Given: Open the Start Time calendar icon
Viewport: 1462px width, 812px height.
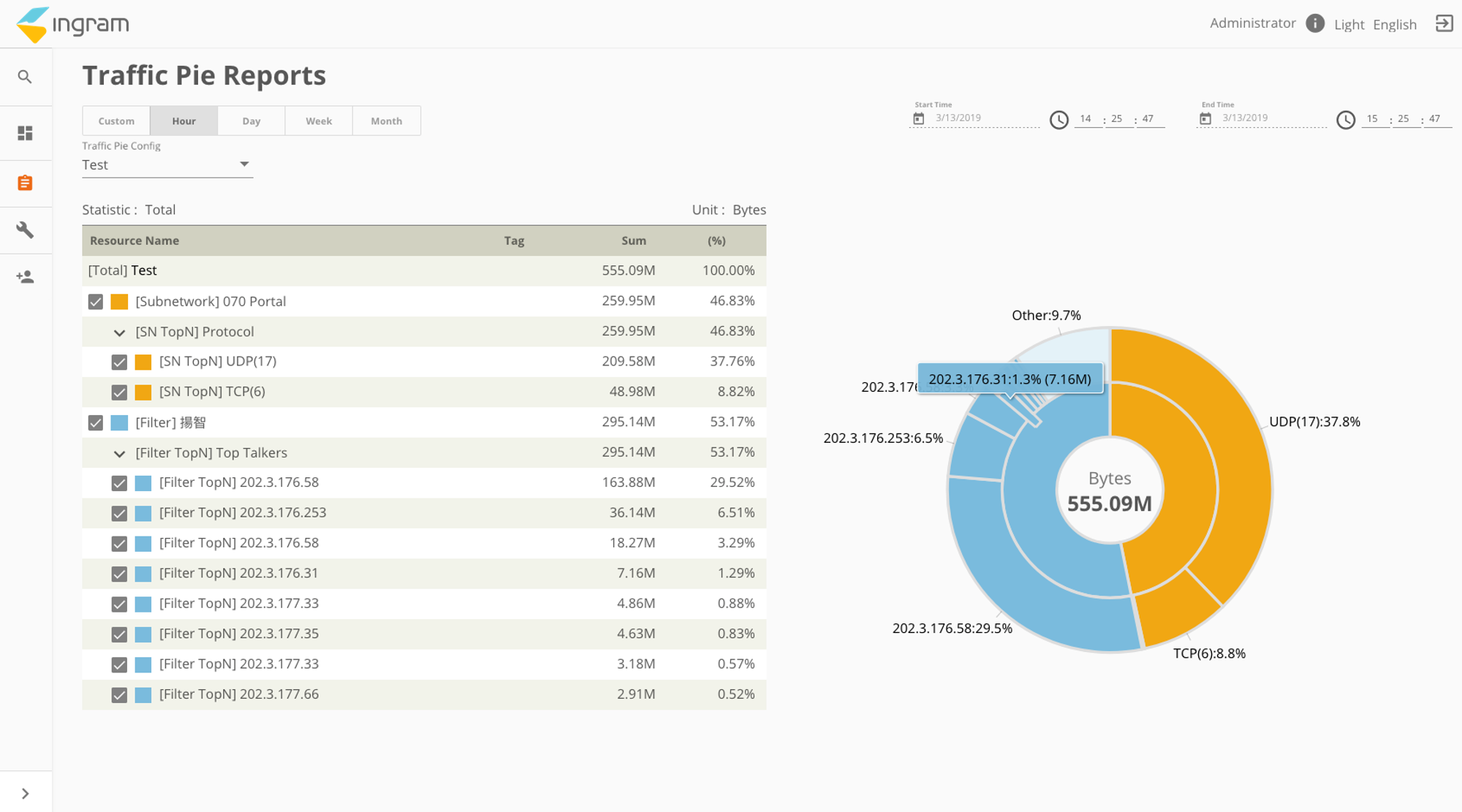Looking at the screenshot, I should (919, 118).
